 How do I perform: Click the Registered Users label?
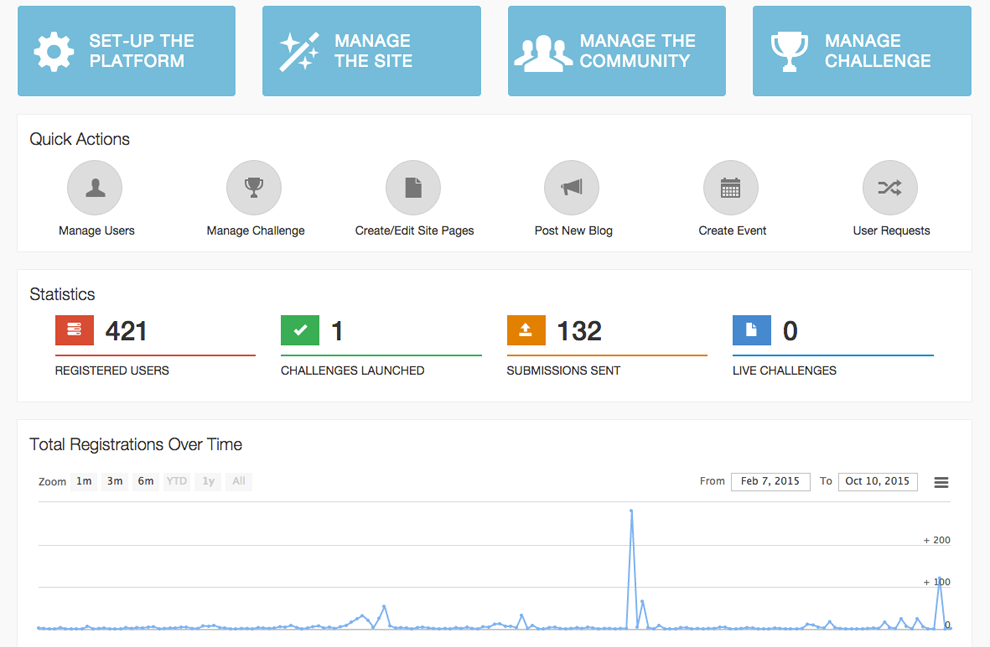(112, 371)
